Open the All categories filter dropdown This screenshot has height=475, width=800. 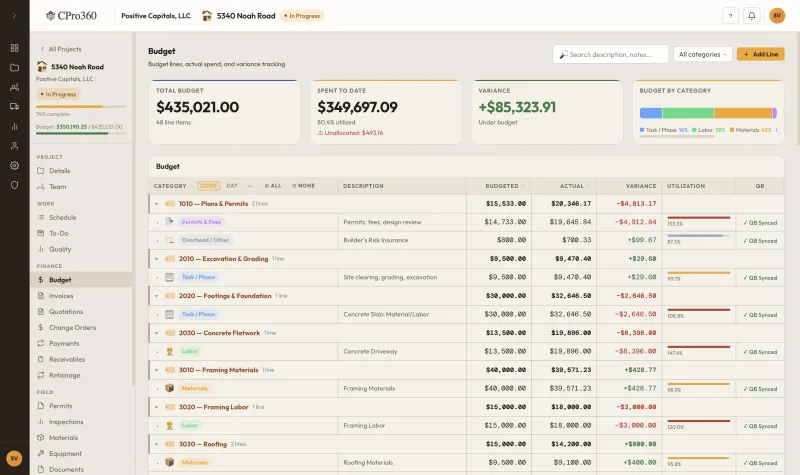(x=703, y=54)
